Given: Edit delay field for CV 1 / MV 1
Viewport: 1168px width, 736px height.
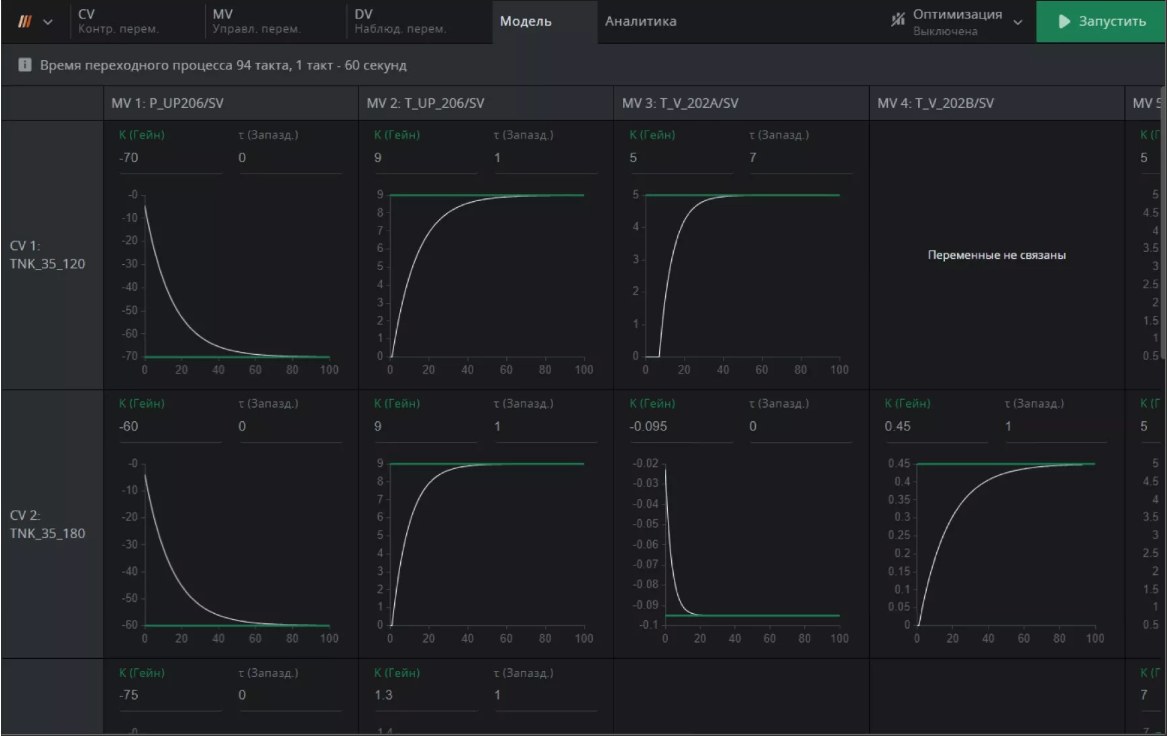Looking at the screenshot, I should click(290, 158).
